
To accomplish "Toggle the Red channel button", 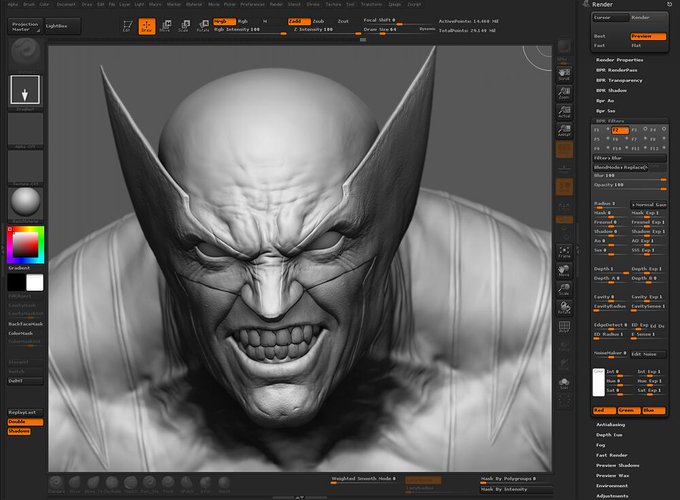I will (604, 410).
